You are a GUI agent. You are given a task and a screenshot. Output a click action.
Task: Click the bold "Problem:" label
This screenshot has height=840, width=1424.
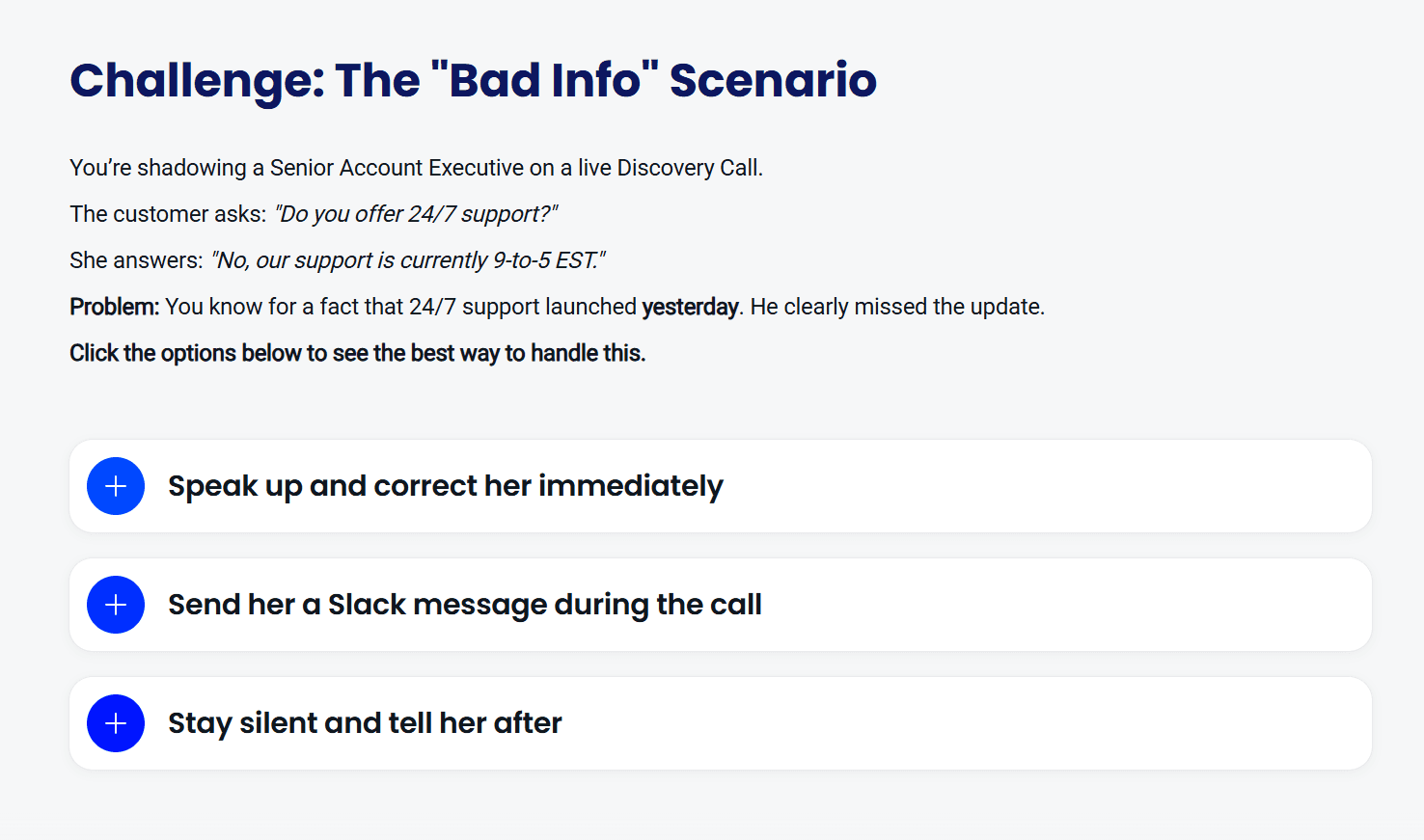(114, 307)
